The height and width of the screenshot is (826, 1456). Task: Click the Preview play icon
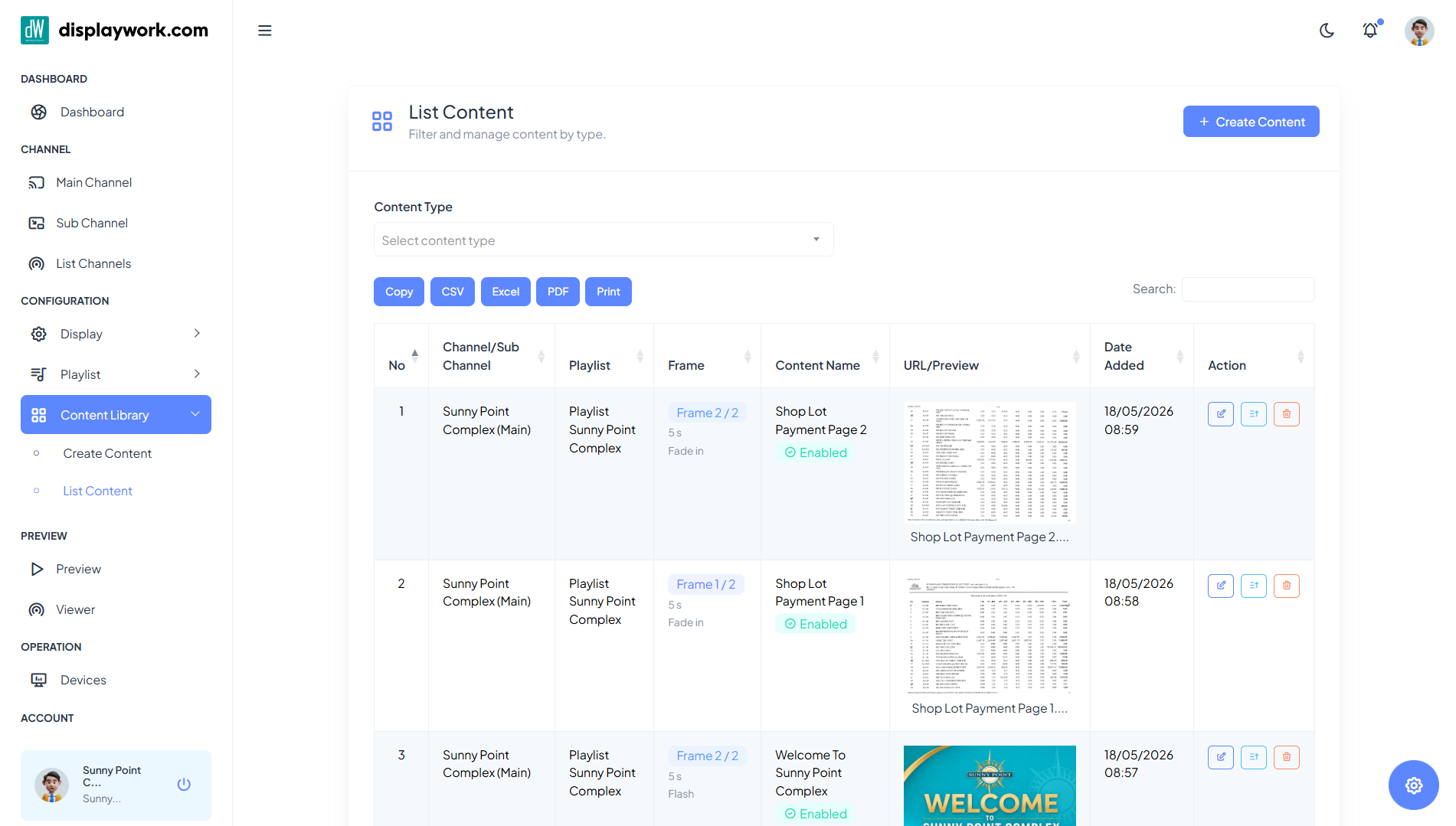pyautogui.click(x=37, y=569)
